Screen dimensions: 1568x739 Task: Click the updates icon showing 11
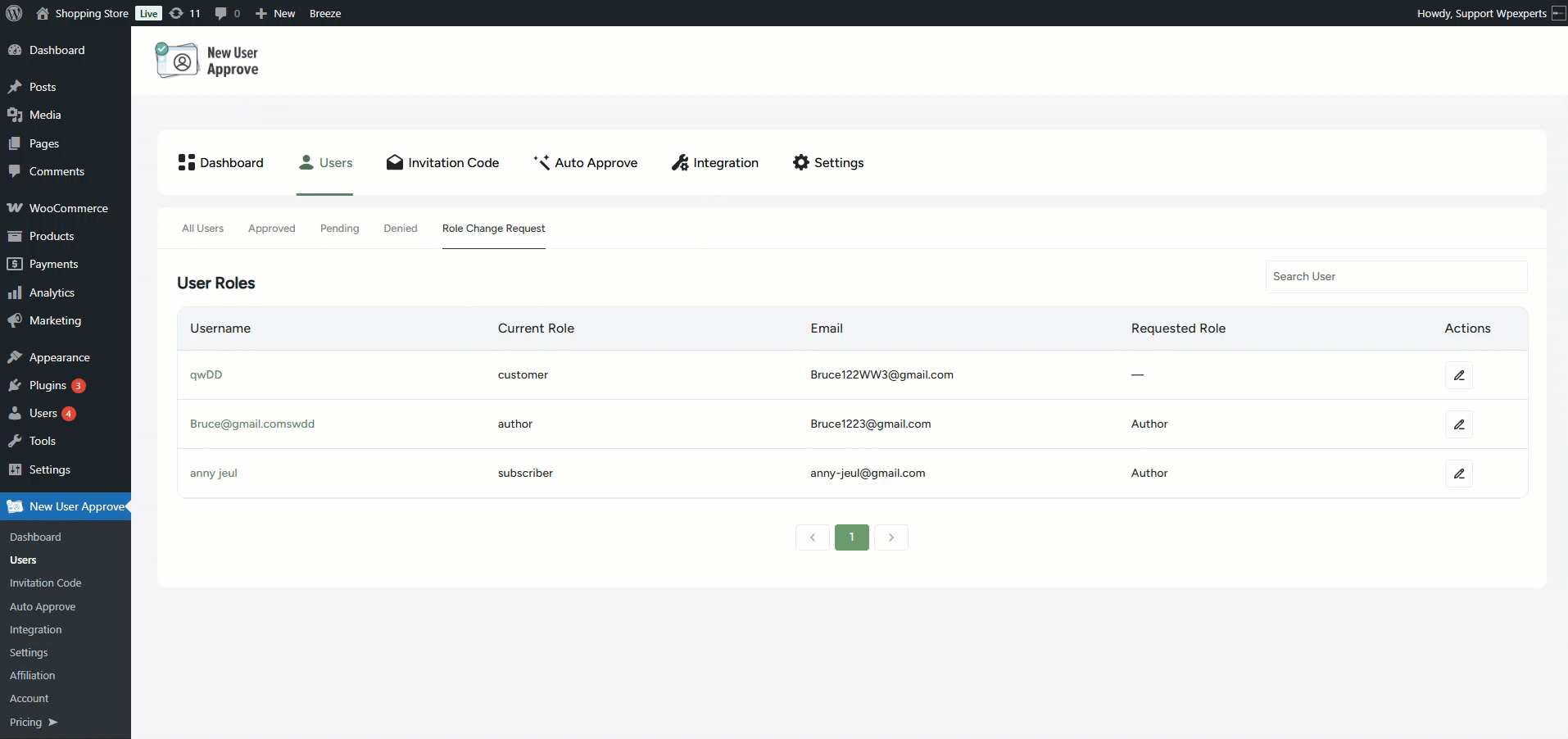click(184, 13)
